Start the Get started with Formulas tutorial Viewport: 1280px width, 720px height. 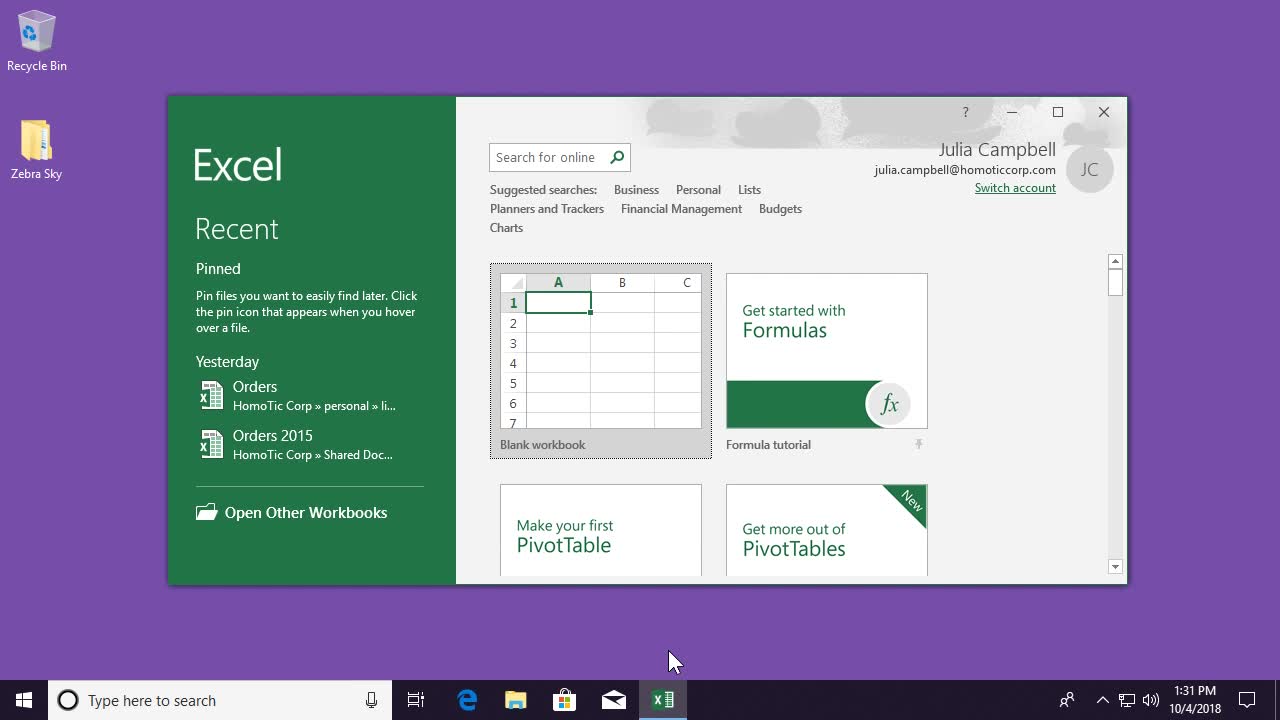click(x=826, y=350)
